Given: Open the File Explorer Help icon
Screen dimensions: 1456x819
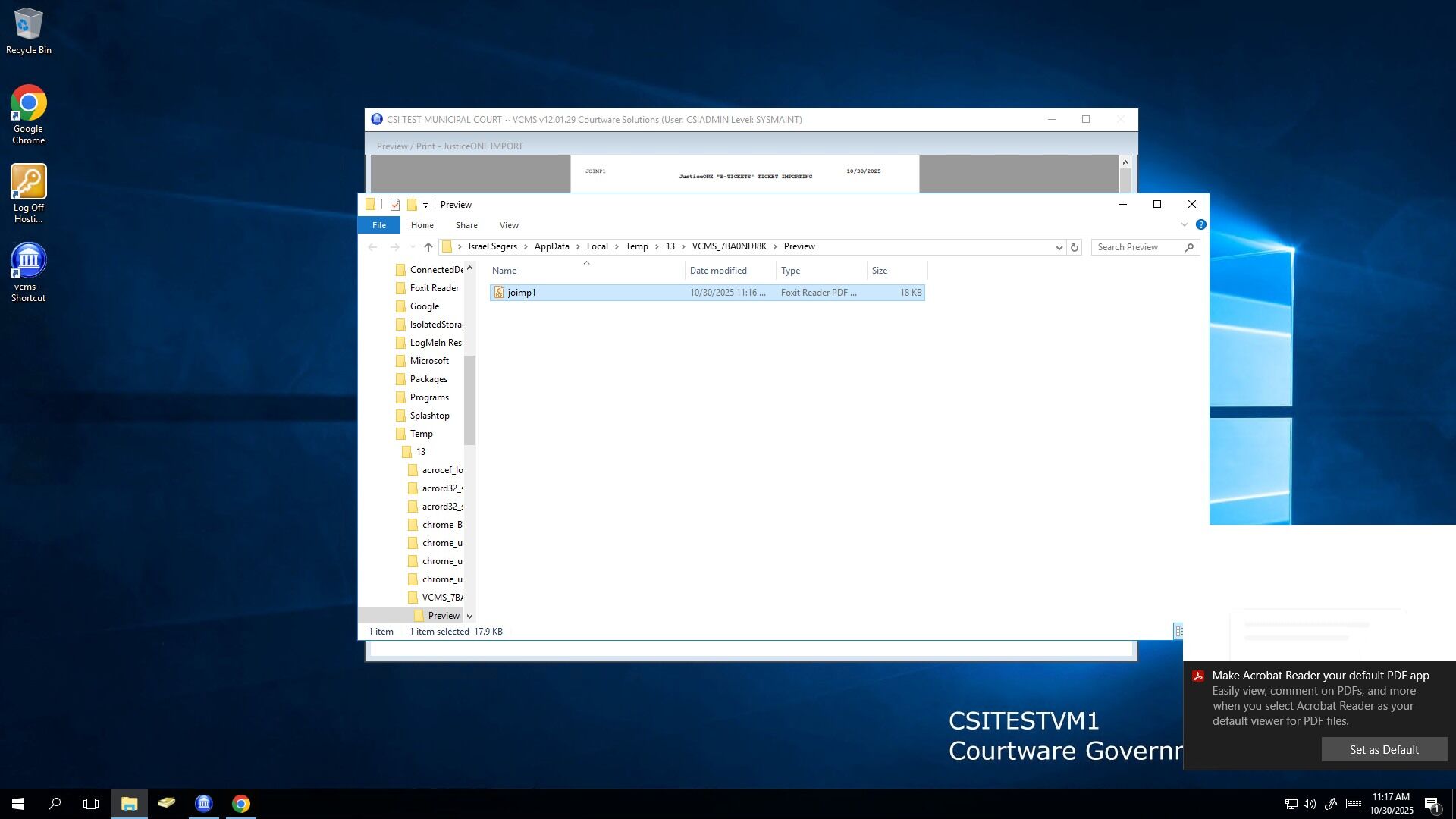Looking at the screenshot, I should [1200, 225].
